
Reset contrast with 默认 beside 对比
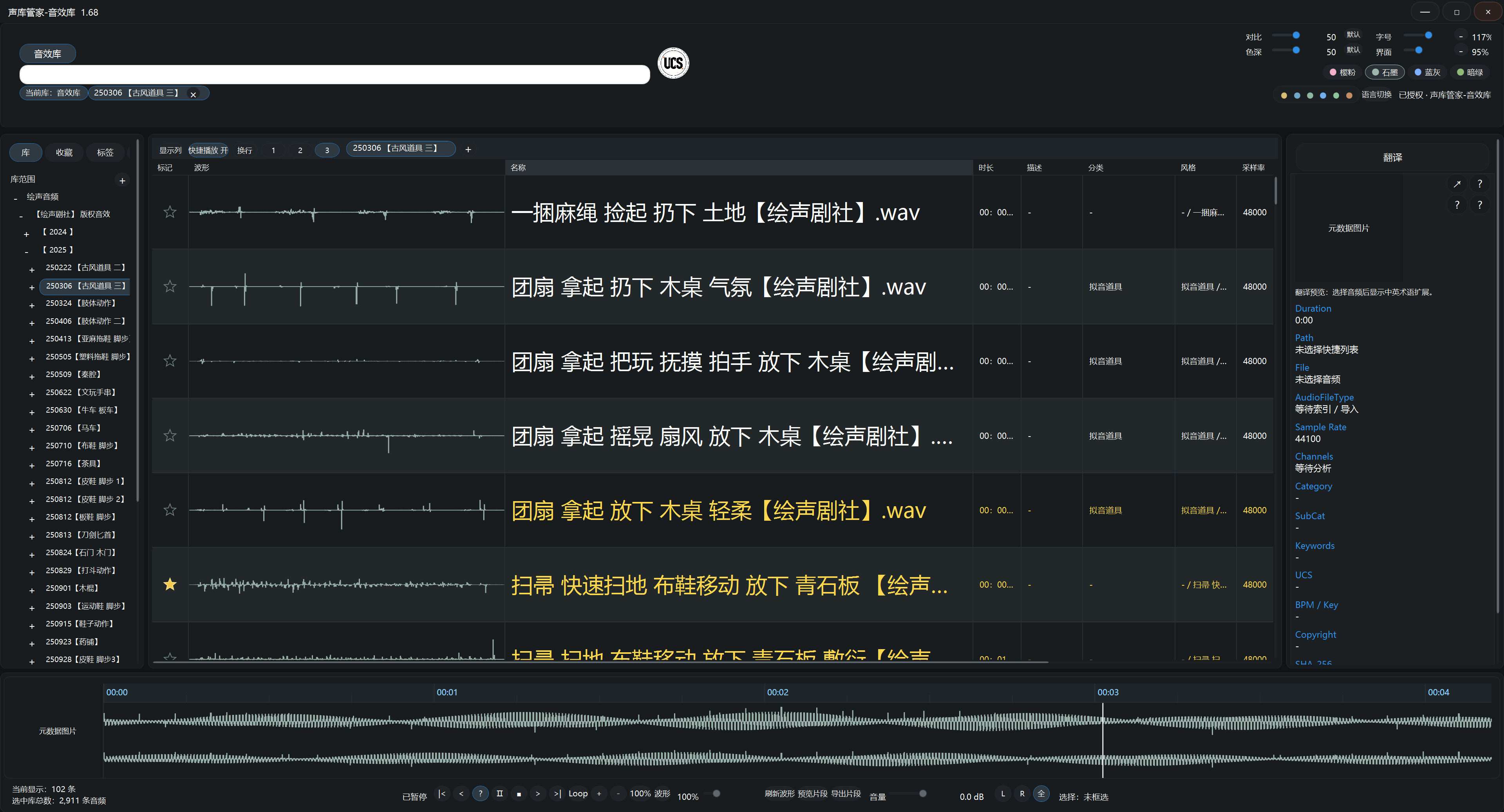tap(1353, 35)
